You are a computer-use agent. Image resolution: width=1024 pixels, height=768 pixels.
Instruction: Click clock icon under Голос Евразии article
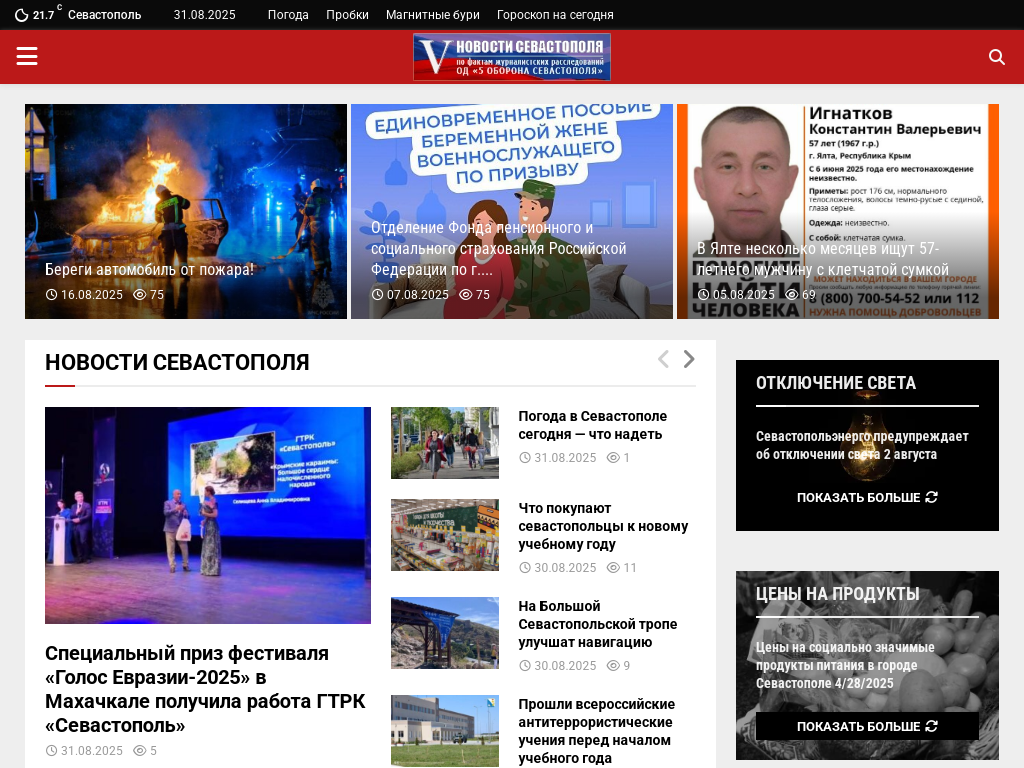tap(51, 750)
